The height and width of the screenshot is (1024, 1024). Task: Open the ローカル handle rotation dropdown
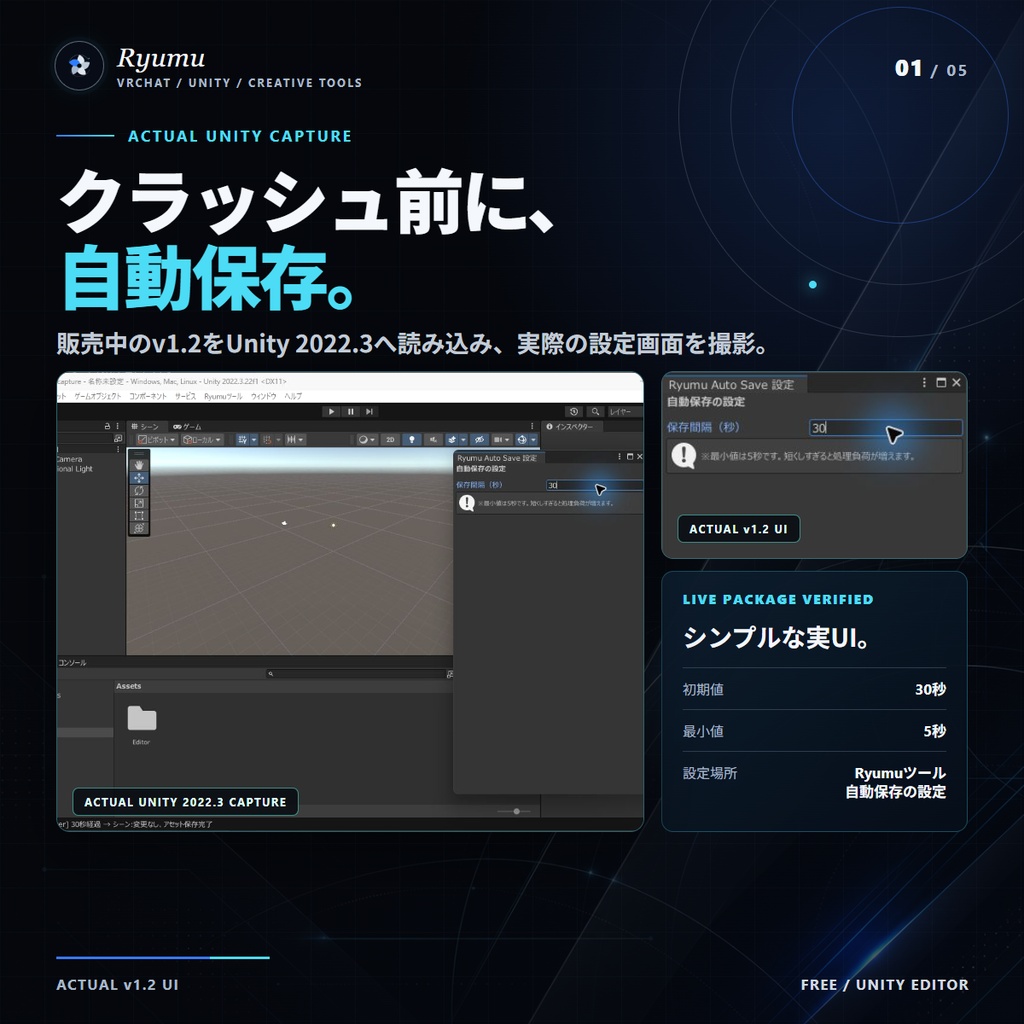click(202, 440)
